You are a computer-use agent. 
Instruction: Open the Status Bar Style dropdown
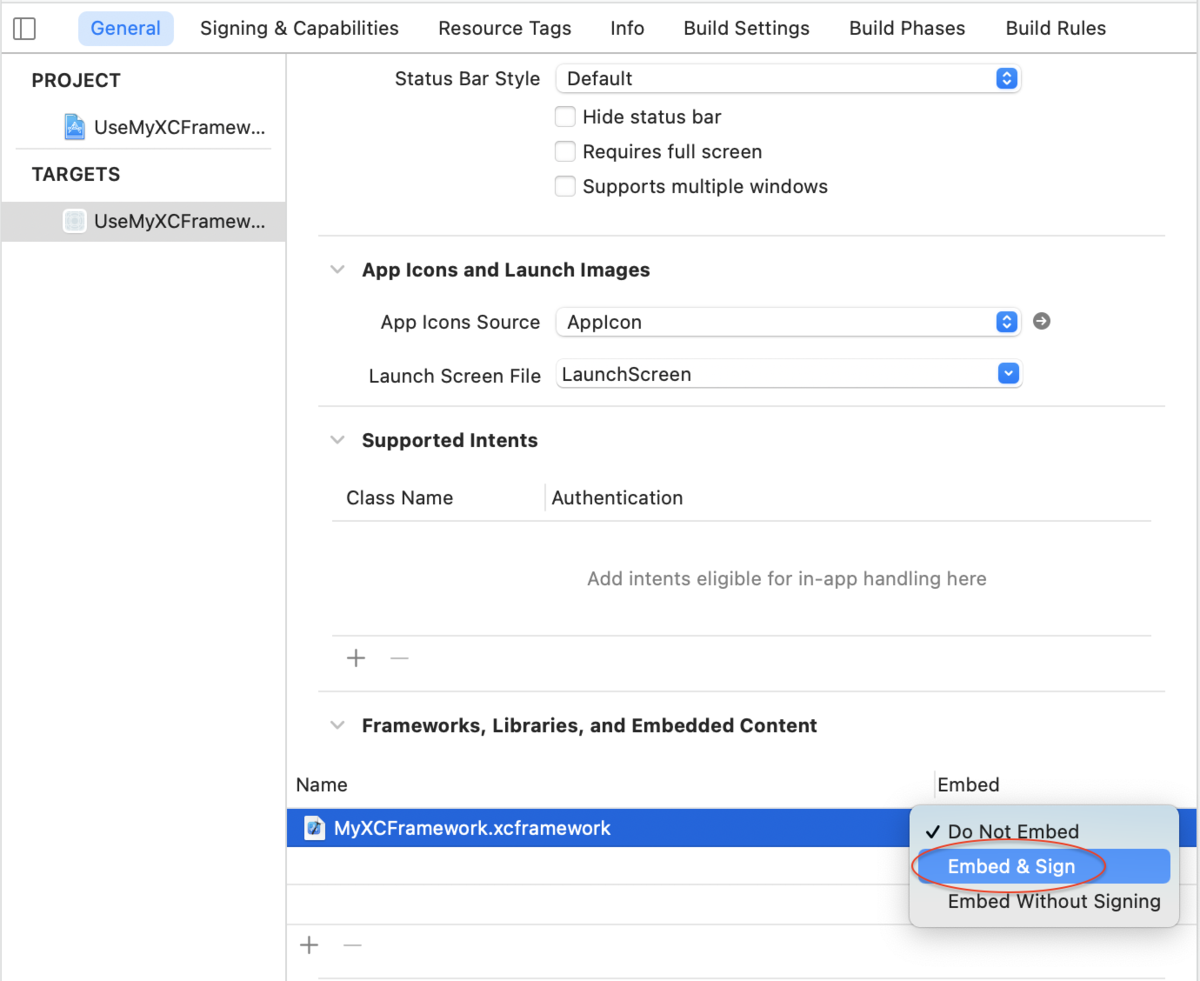pyautogui.click(x=788, y=78)
